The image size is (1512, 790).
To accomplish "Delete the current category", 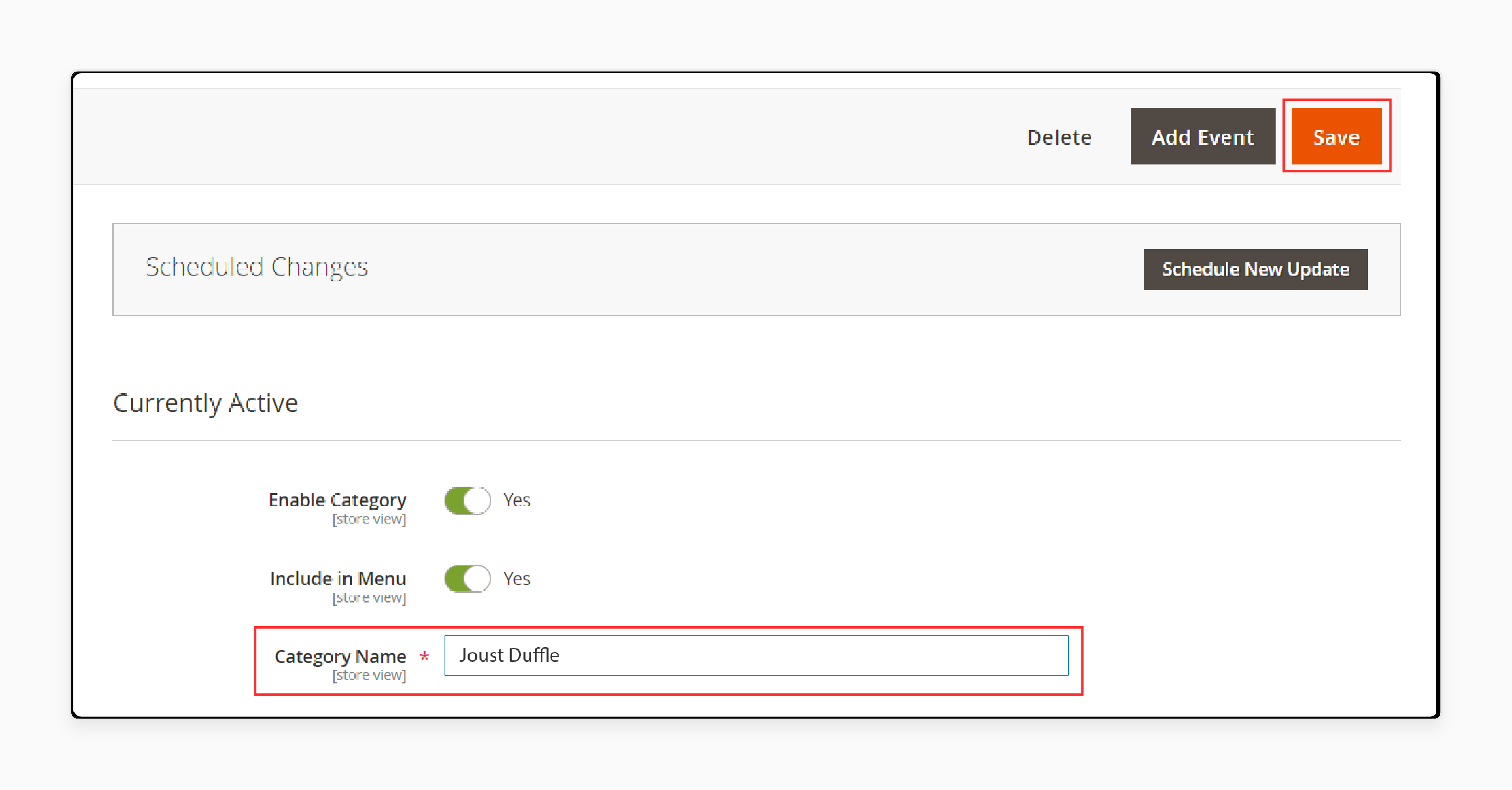I will tap(1059, 137).
